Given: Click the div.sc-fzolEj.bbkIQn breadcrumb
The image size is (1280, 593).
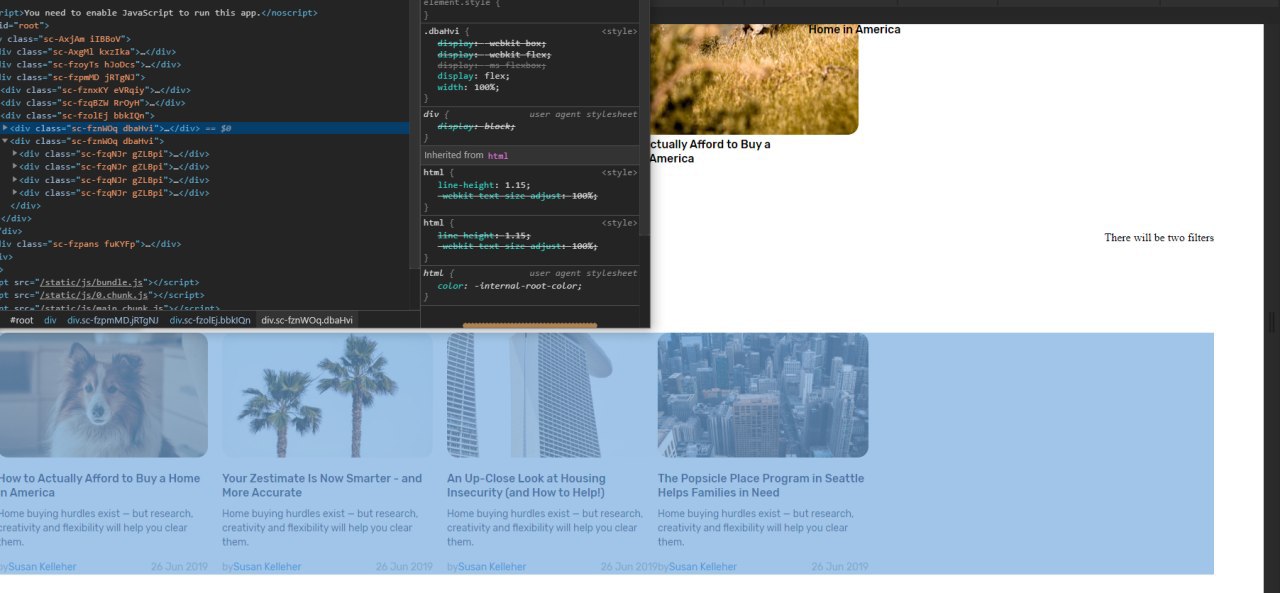Looking at the screenshot, I should coord(210,320).
